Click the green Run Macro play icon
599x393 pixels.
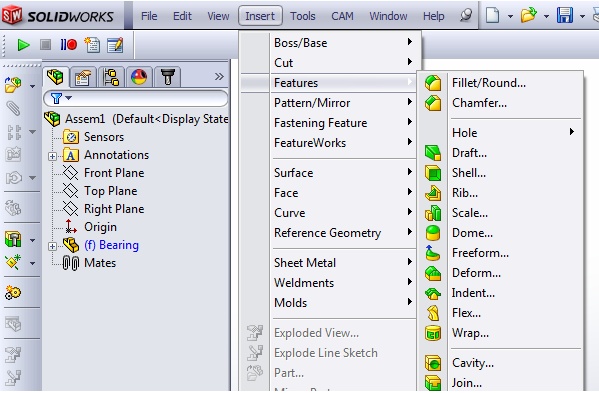[23, 45]
